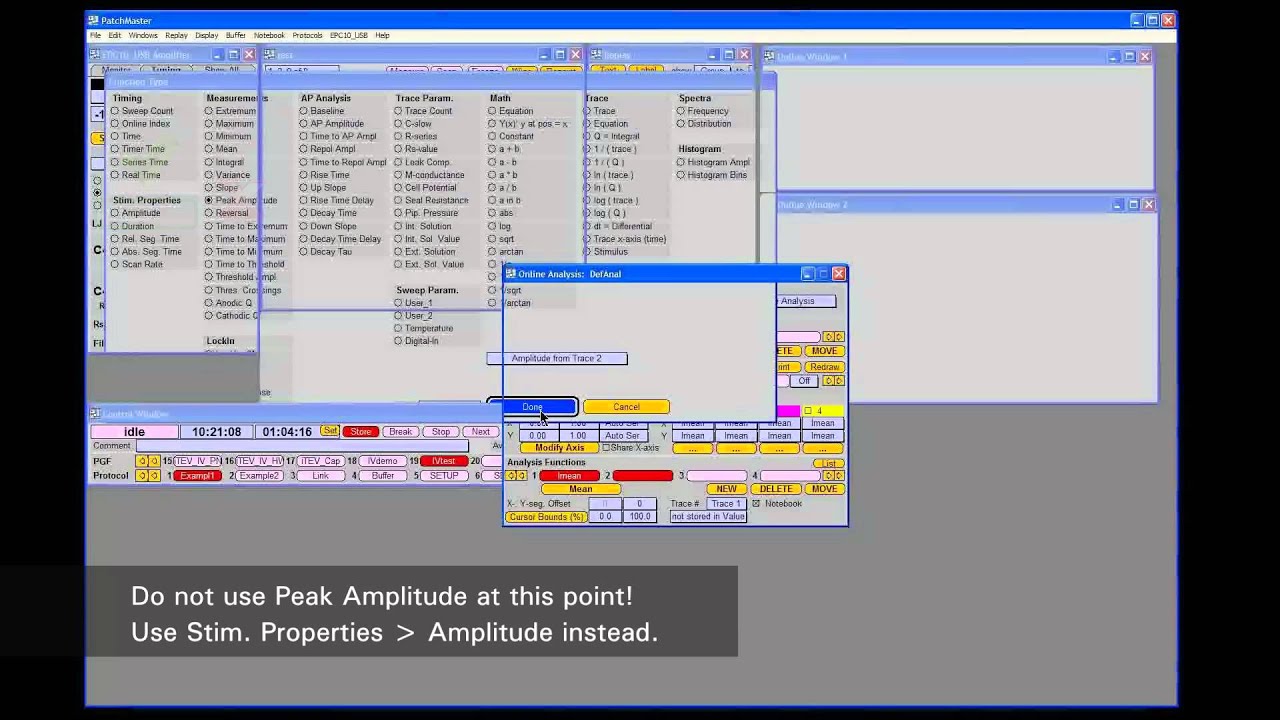Click the Online Analysis window title icon
Image resolution: width=1280 pixels, height=720 pixels.
tap(511, 273)
